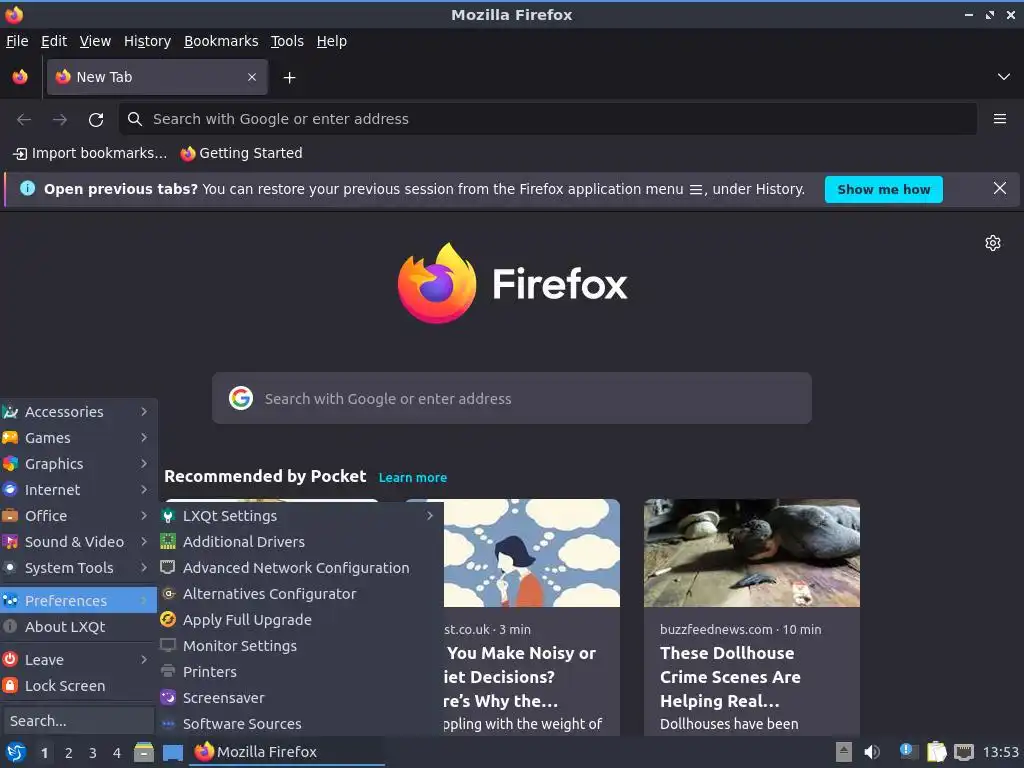Go back with the back arrow

pyautogui.click(x=24, y=120)
